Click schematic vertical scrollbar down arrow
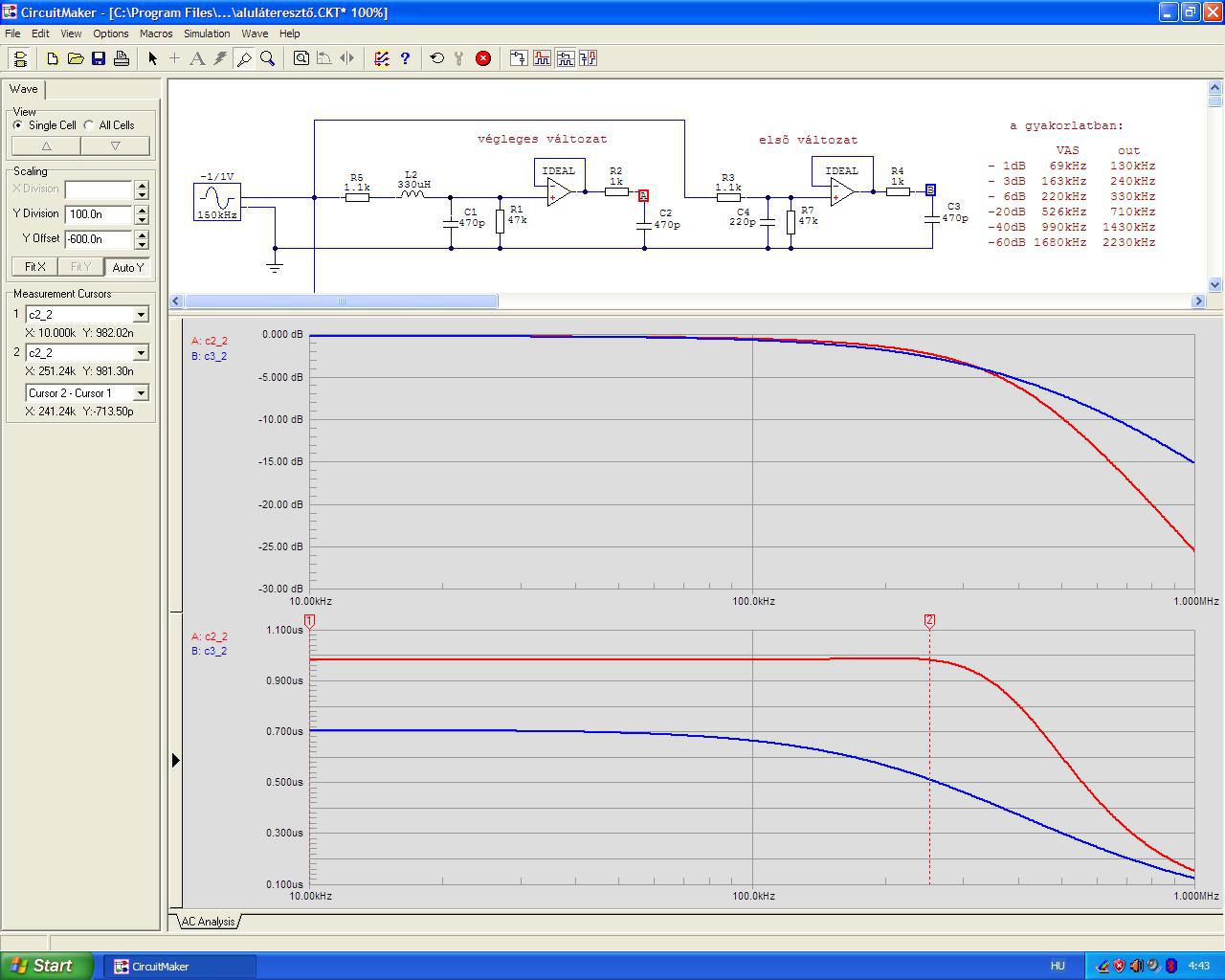 pos(1215,284)
